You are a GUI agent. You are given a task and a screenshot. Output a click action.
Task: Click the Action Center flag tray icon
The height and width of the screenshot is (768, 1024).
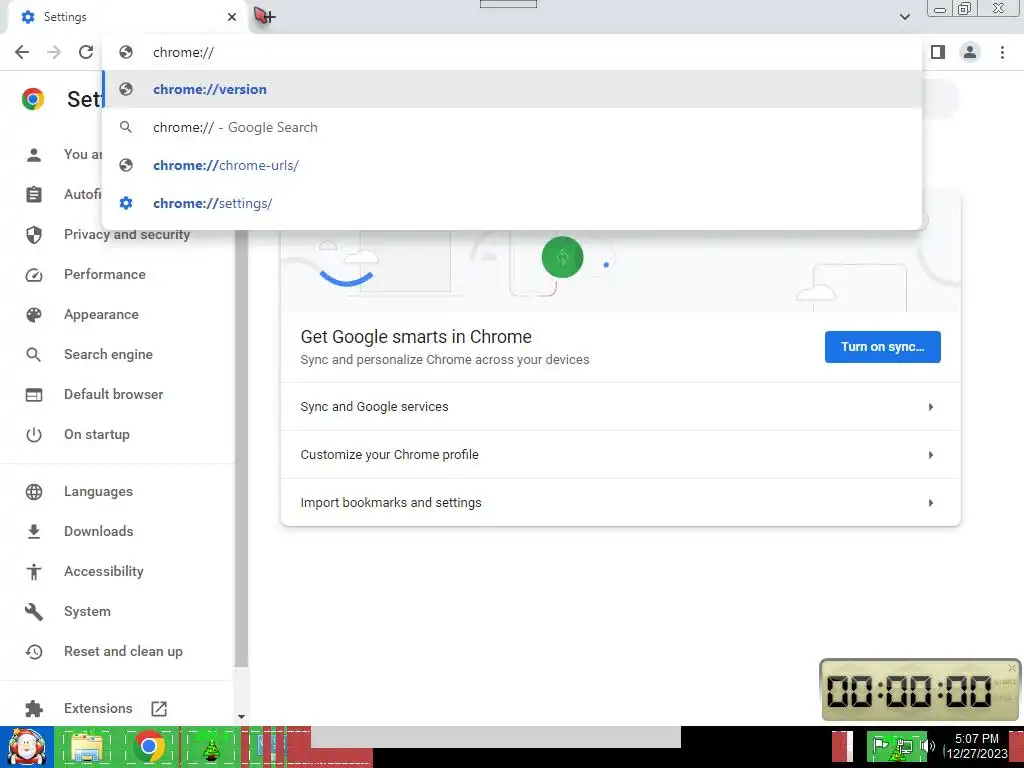tap(880, 744)
